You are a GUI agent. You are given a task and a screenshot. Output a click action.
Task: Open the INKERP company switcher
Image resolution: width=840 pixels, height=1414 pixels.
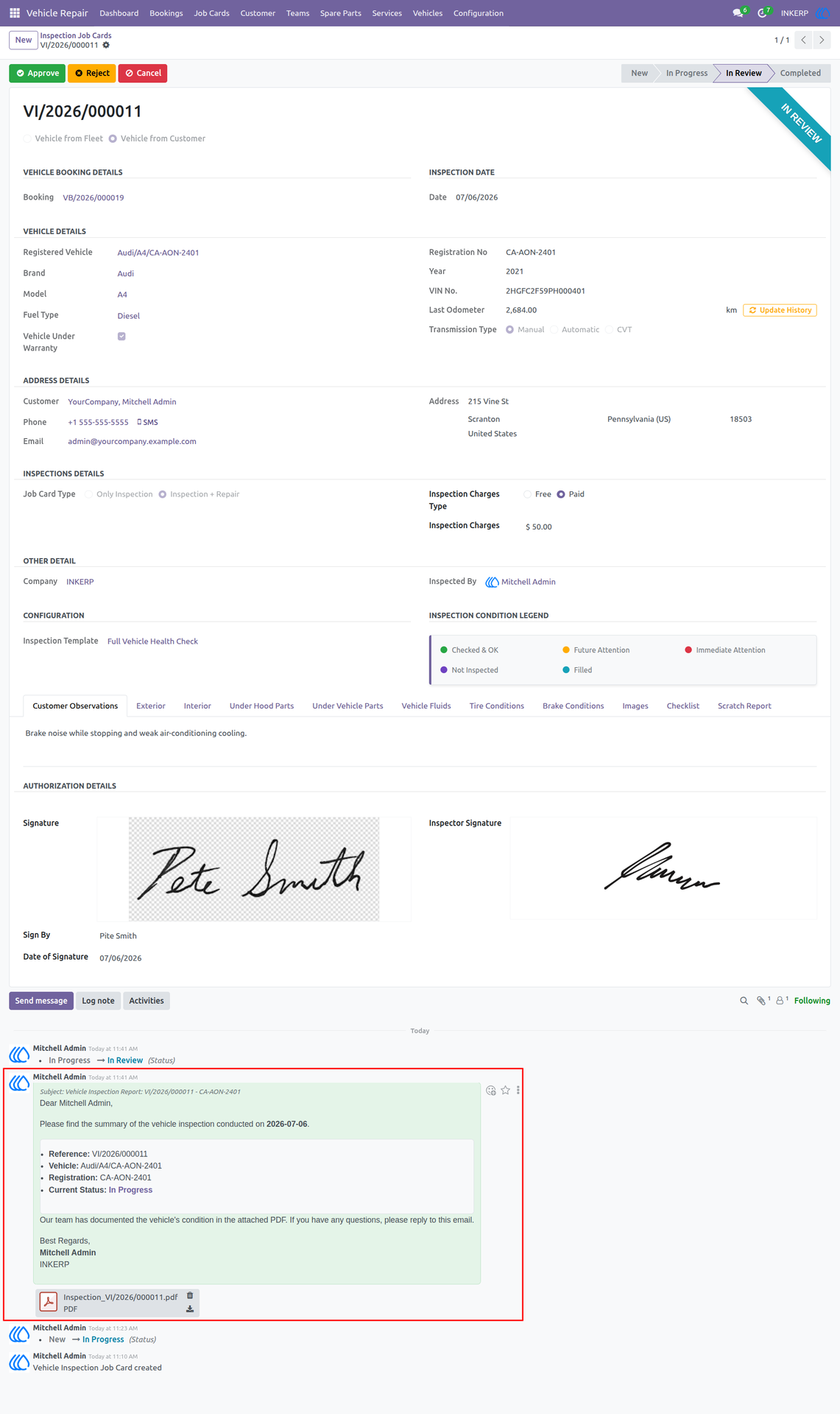(x=794, y=13)
